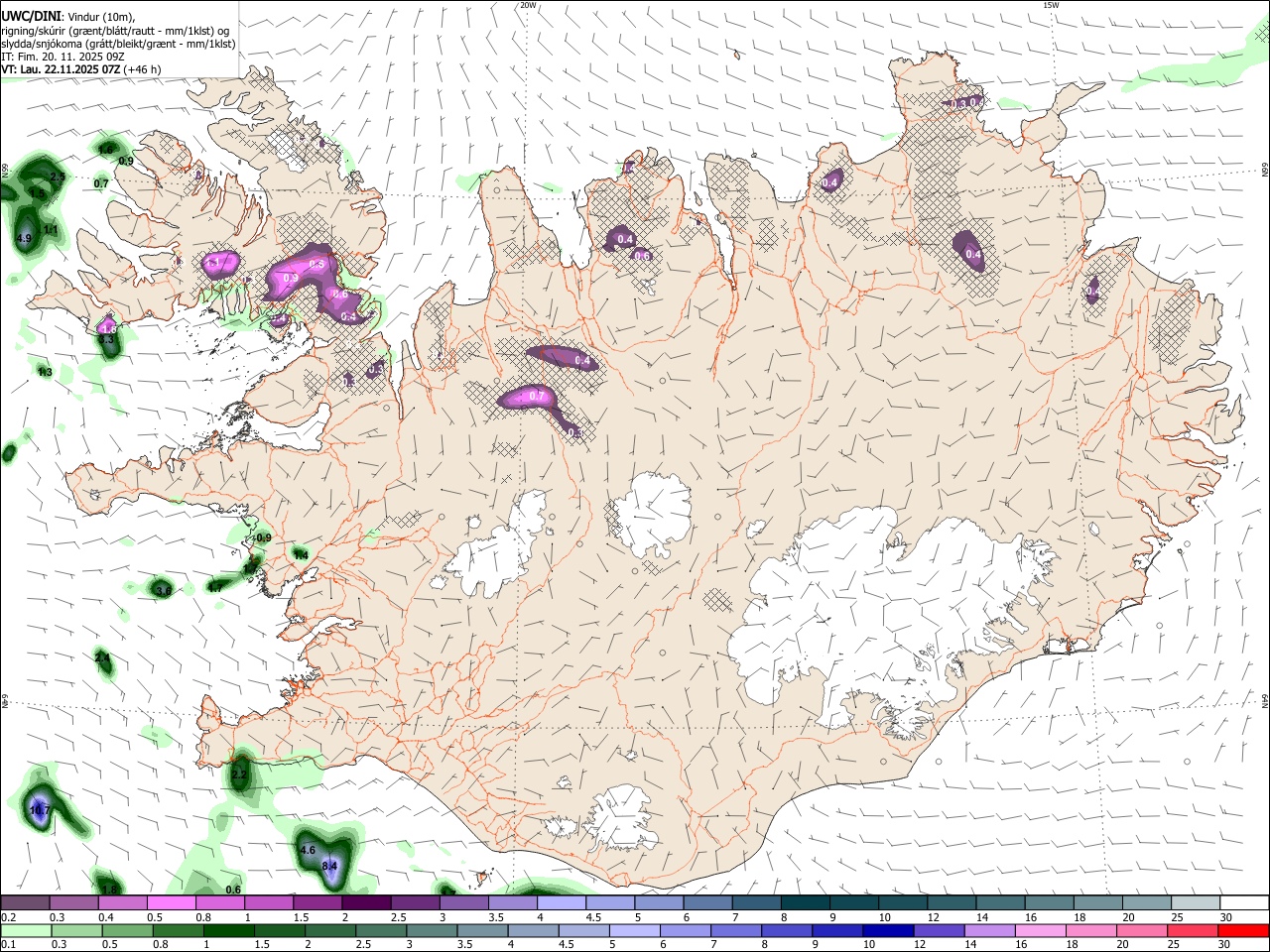Click the 20W longitude label
The width and height of the screenshot is (1270, 952).
[x=528, y=5]
